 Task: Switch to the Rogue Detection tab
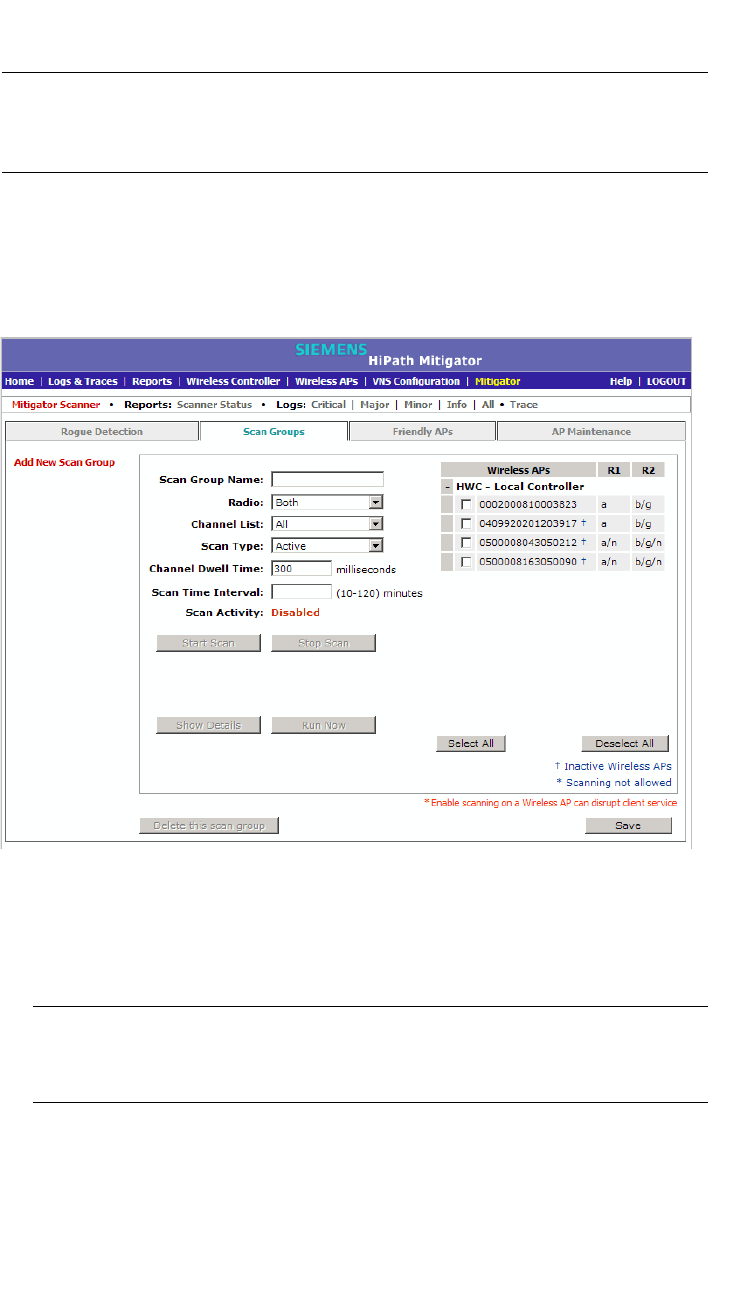point(102,432)
